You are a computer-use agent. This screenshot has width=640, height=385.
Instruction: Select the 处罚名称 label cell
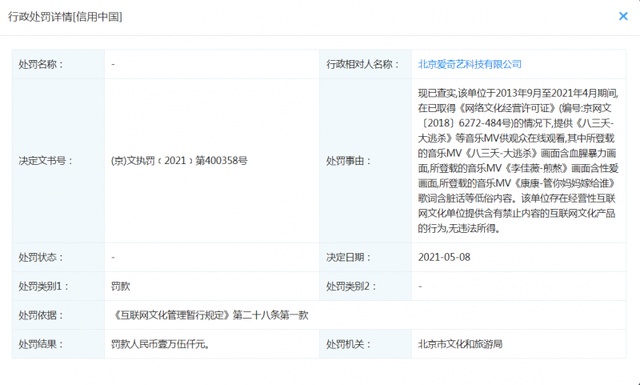tap(58, 64)
